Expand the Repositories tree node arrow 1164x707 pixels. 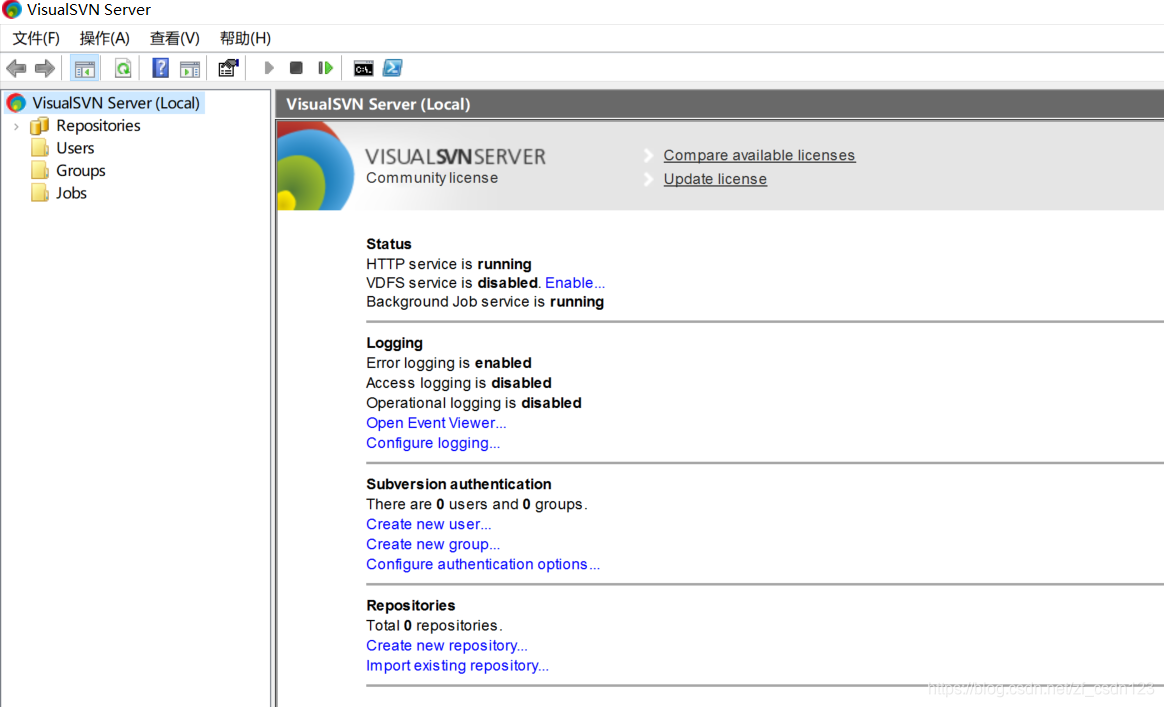pos(16,126)
